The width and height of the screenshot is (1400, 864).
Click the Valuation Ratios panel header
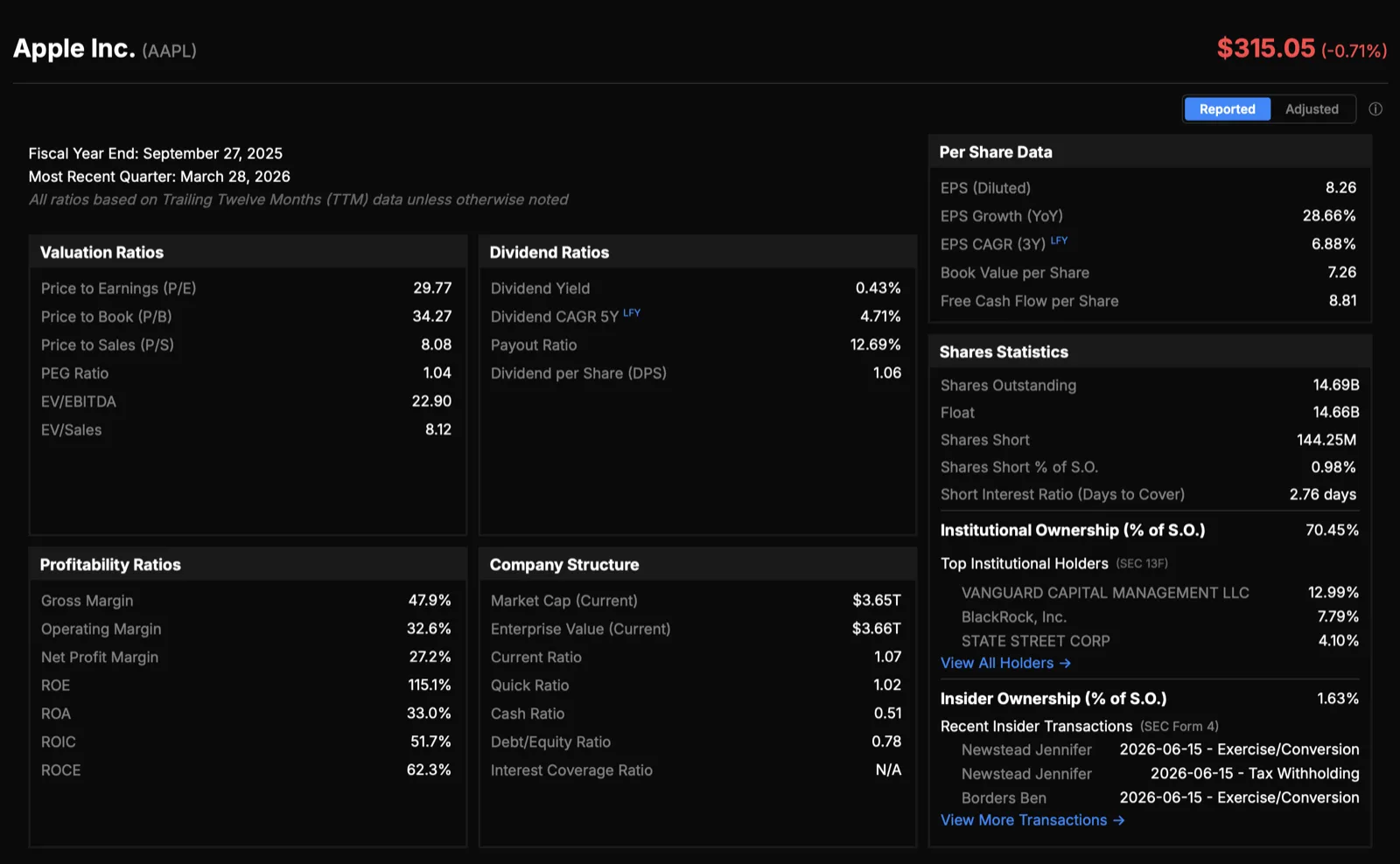[248, 252]
